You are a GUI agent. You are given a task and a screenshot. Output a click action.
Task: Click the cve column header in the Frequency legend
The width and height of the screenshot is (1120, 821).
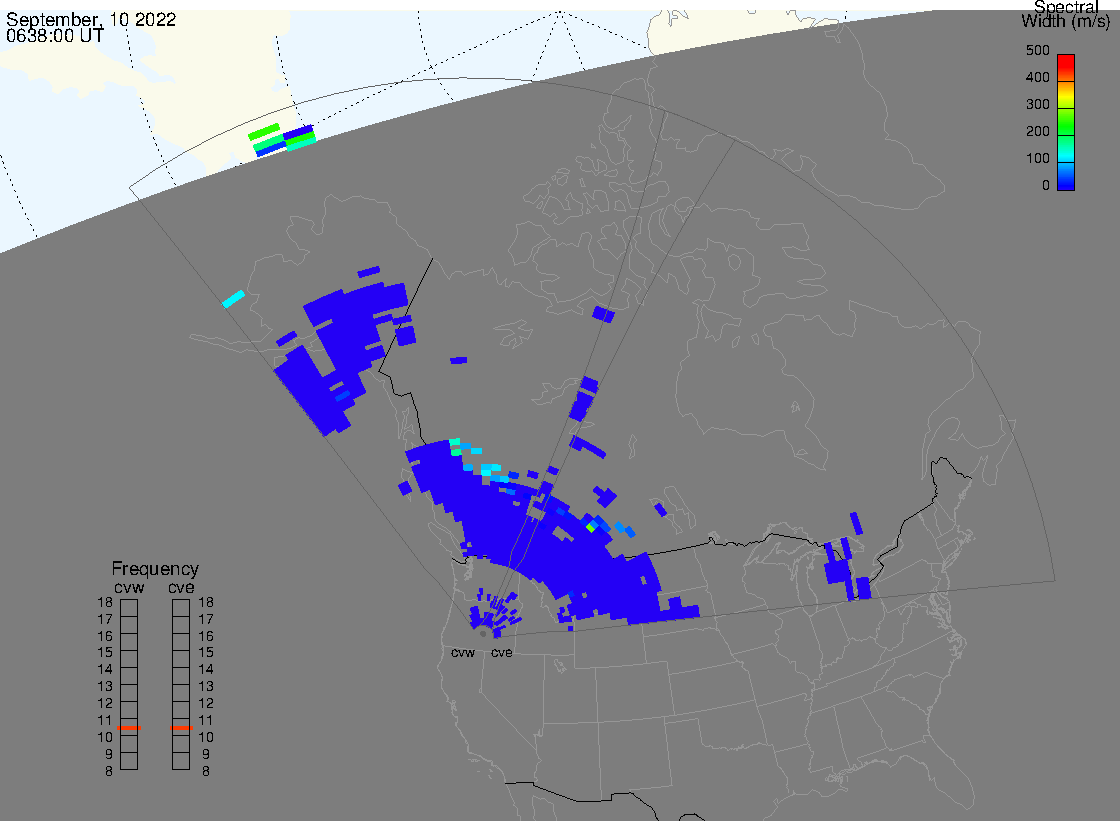tap(181, 587)
